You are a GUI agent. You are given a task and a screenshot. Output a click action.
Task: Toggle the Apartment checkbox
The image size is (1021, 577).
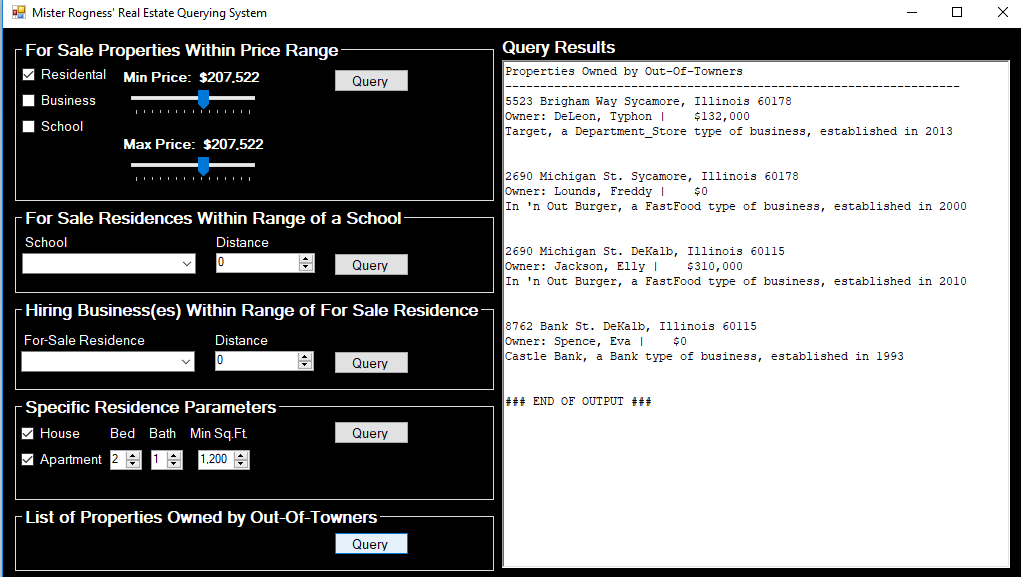[x=29, y=460]
